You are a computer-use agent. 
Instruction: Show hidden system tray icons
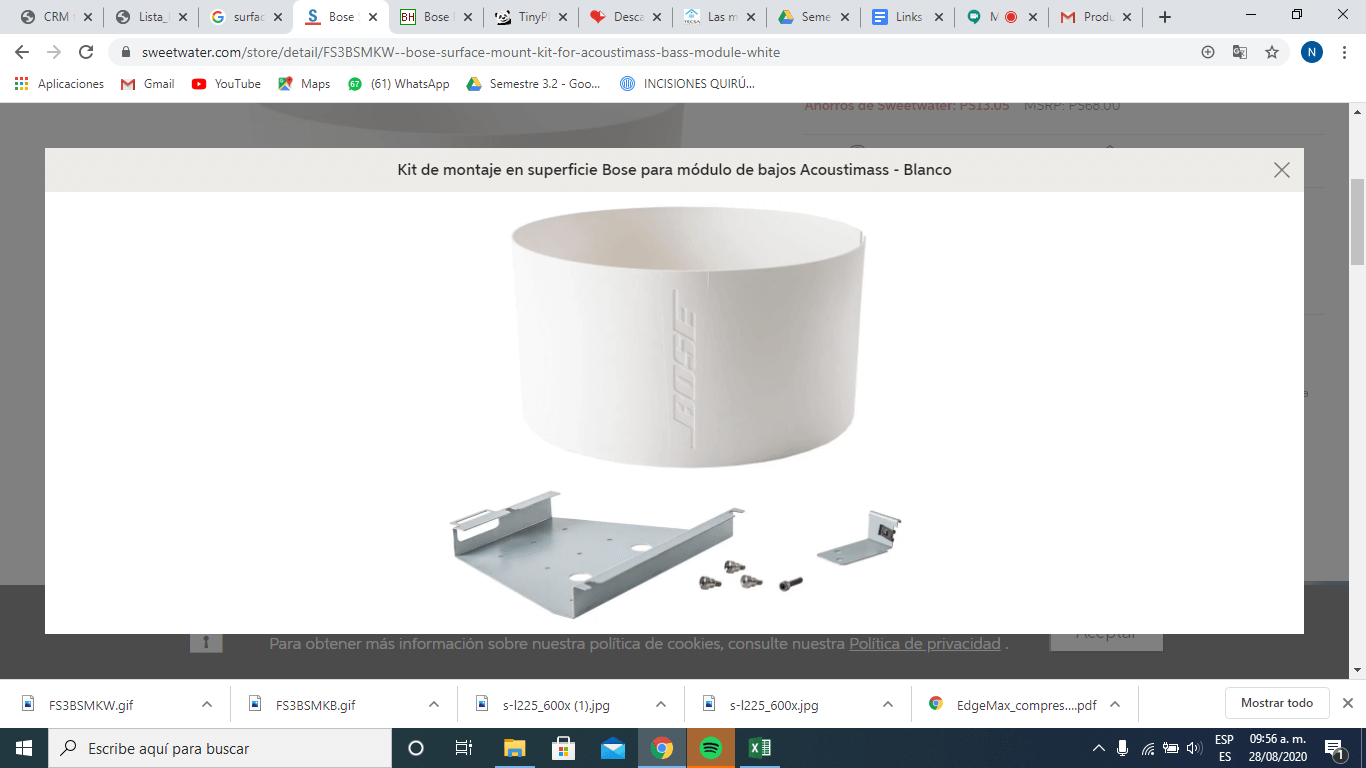pyautogui.click(x=1098, y=748)
